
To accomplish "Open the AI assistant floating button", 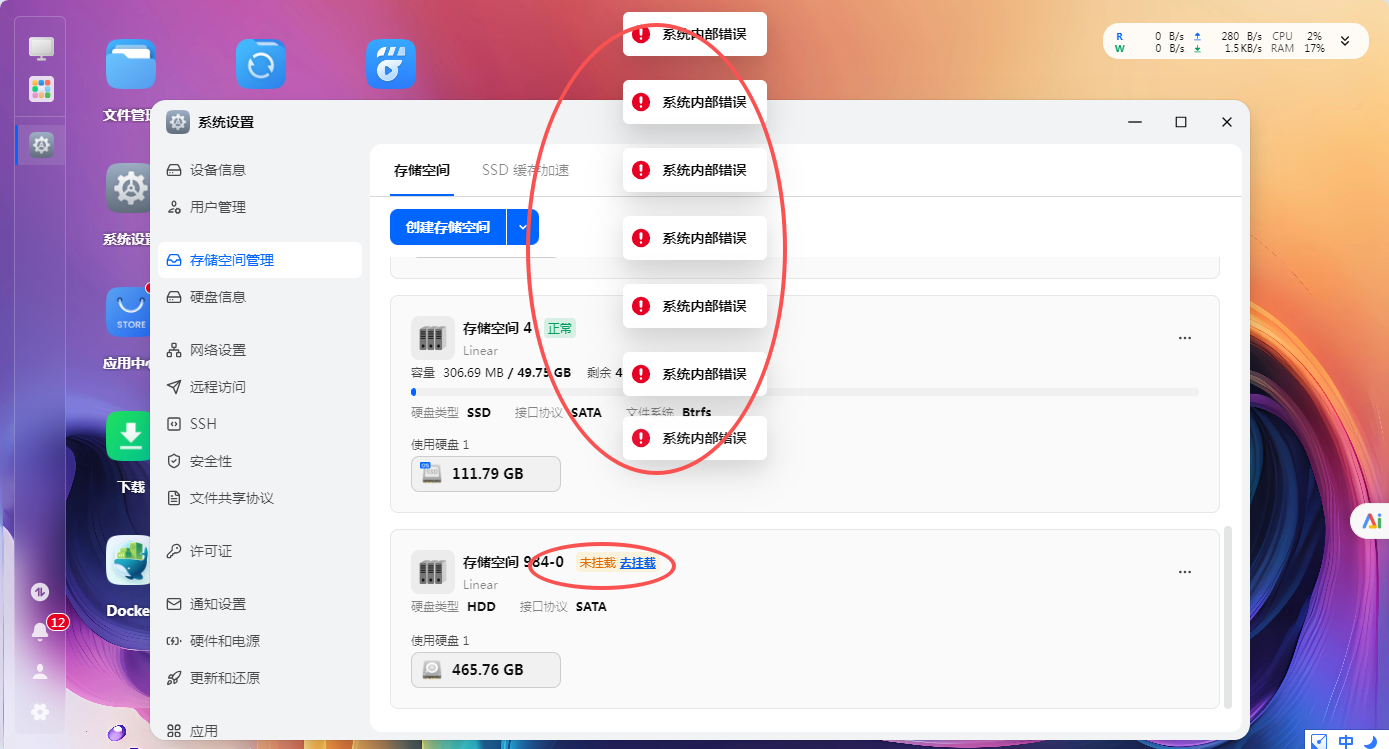I will 1372,520.
